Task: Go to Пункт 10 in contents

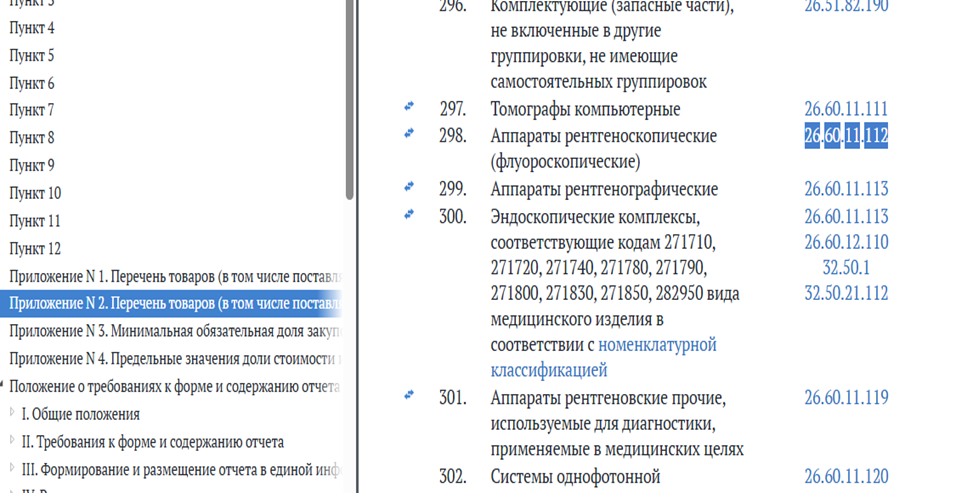Action: 35,193
